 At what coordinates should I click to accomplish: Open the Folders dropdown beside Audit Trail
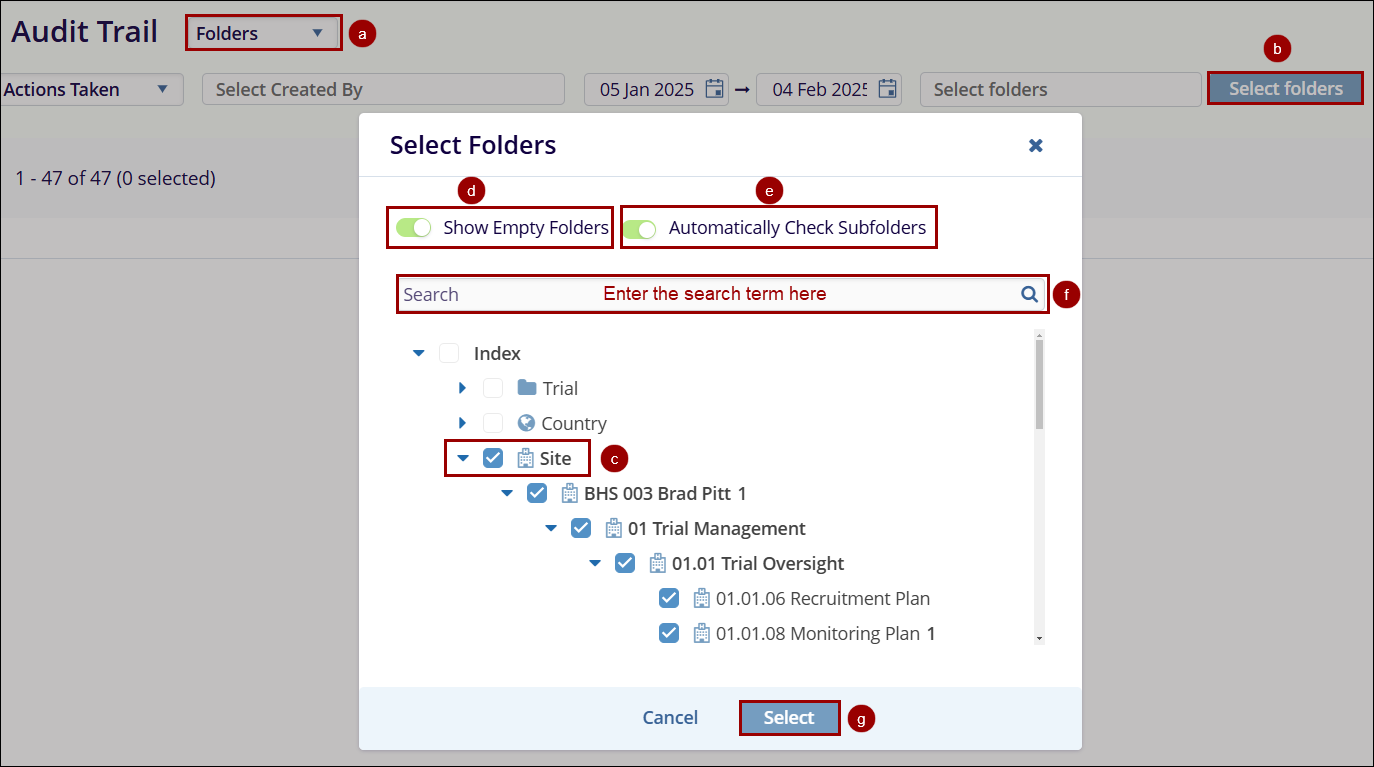(262, 33)
